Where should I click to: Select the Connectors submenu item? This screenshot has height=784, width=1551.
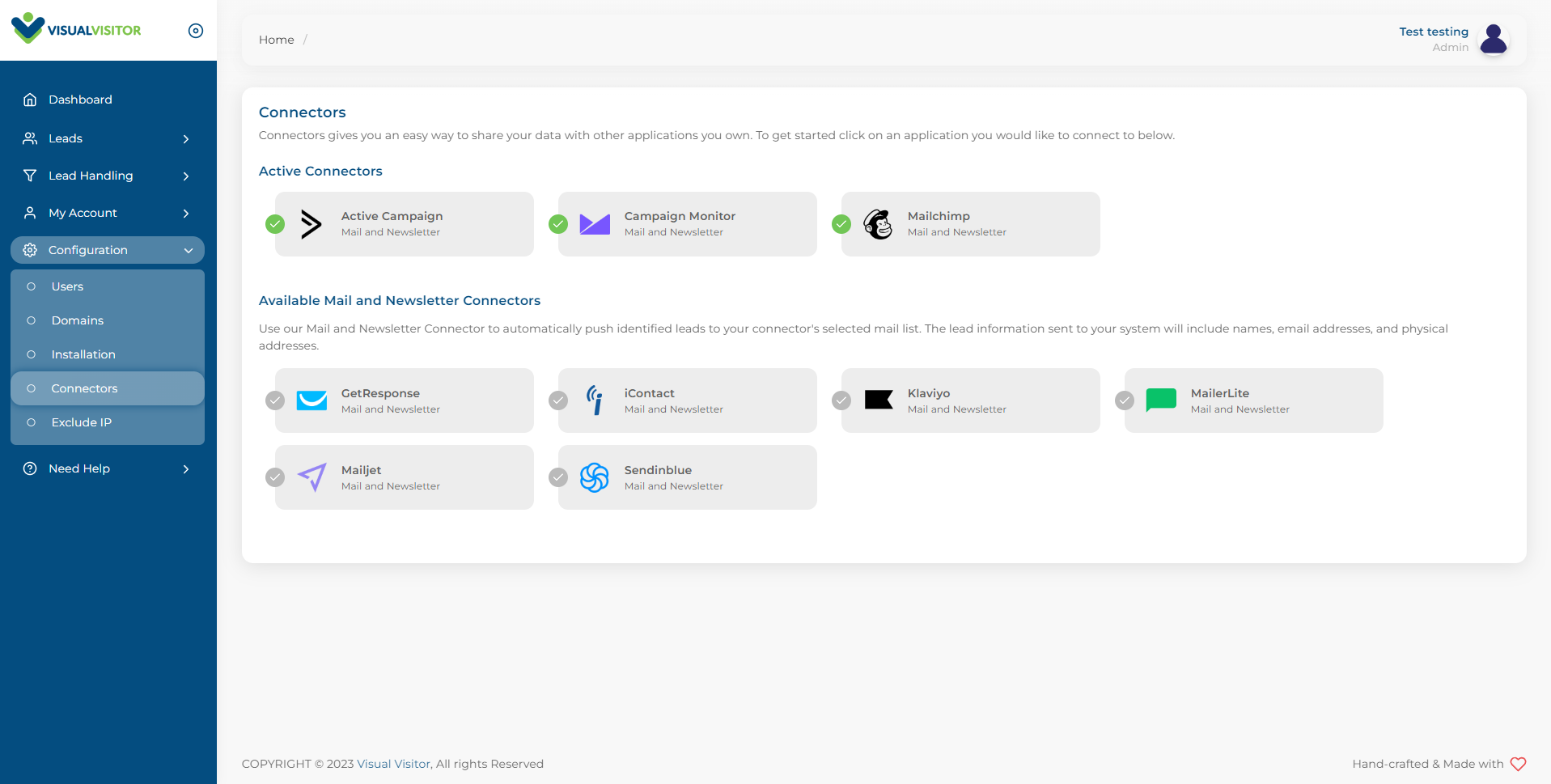point(108,388)
